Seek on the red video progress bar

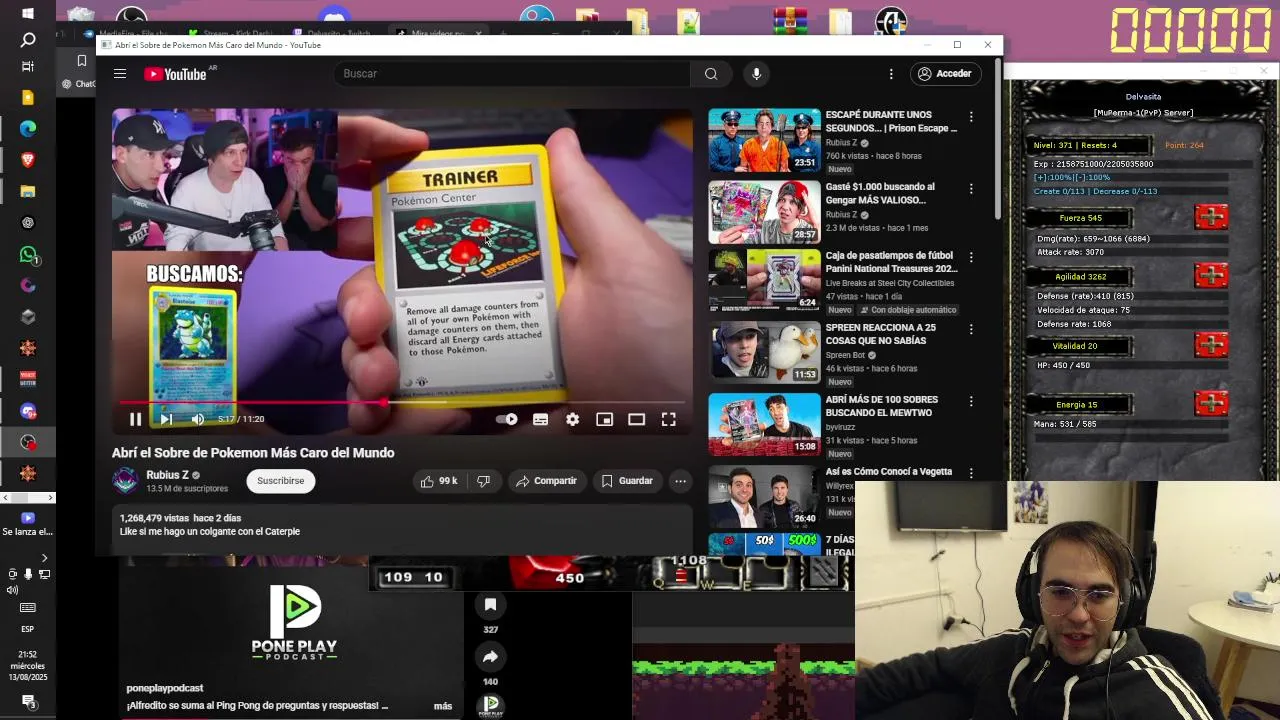point(400,403)
